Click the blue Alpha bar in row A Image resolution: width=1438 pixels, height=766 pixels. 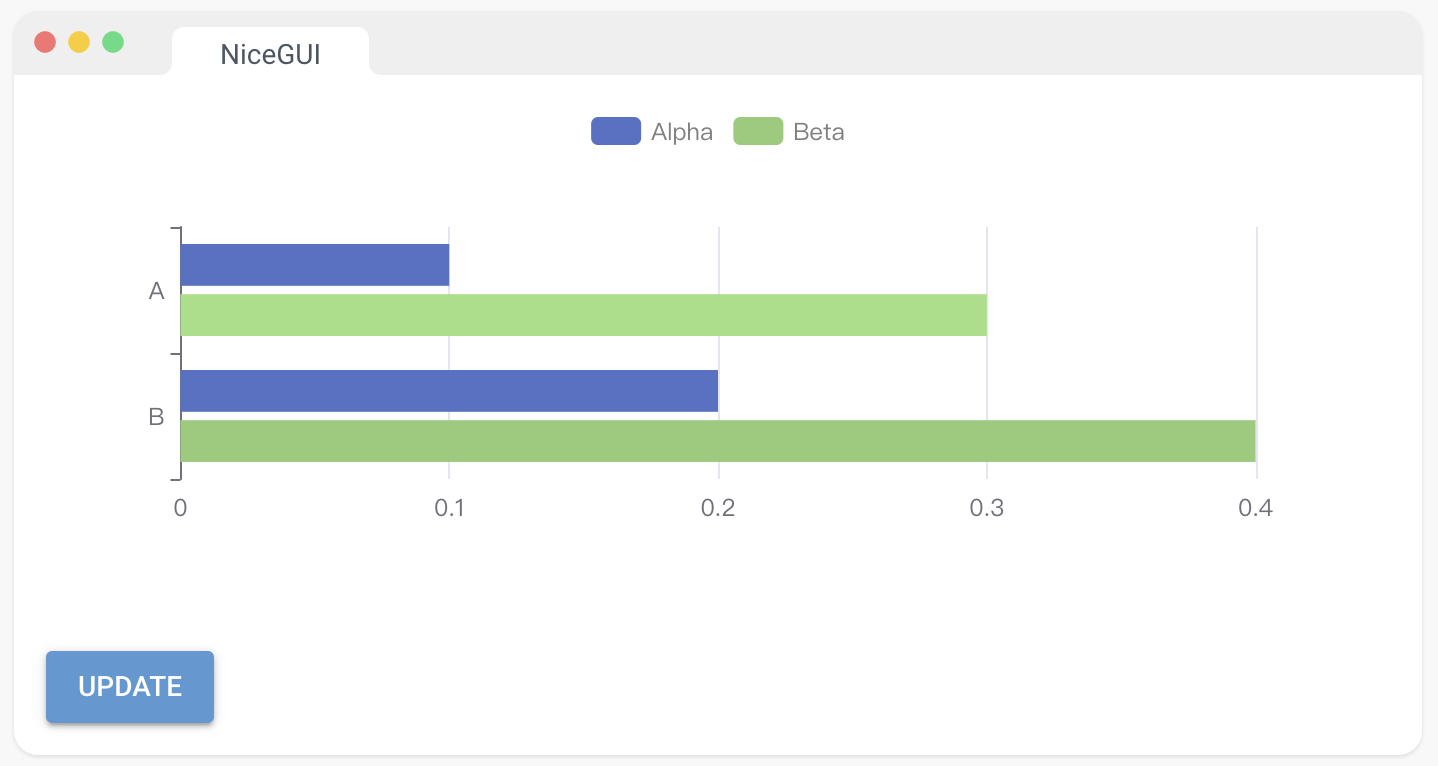click(315, 265)
